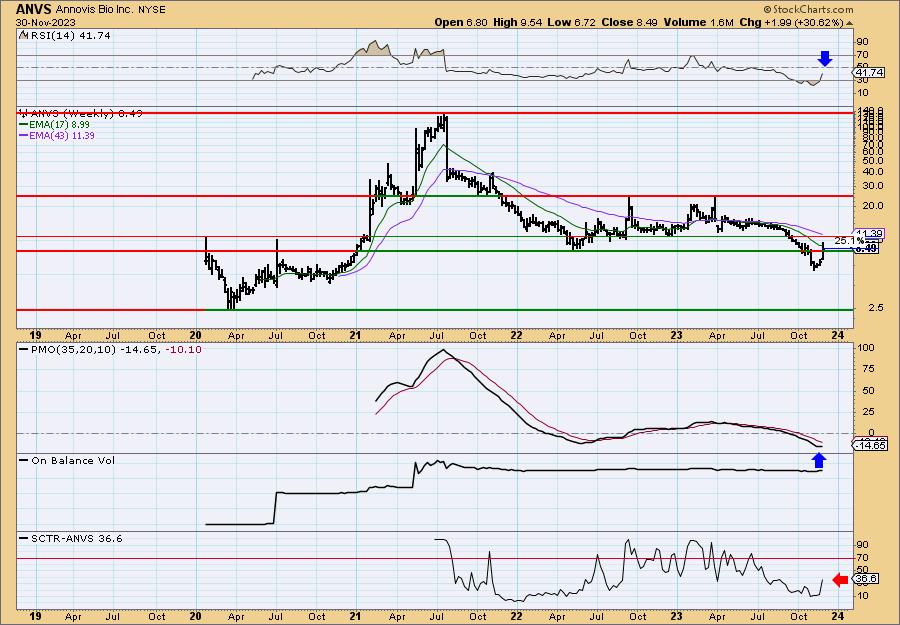Click the 8.49 last price tag on the price axis

tap(867, 249)
